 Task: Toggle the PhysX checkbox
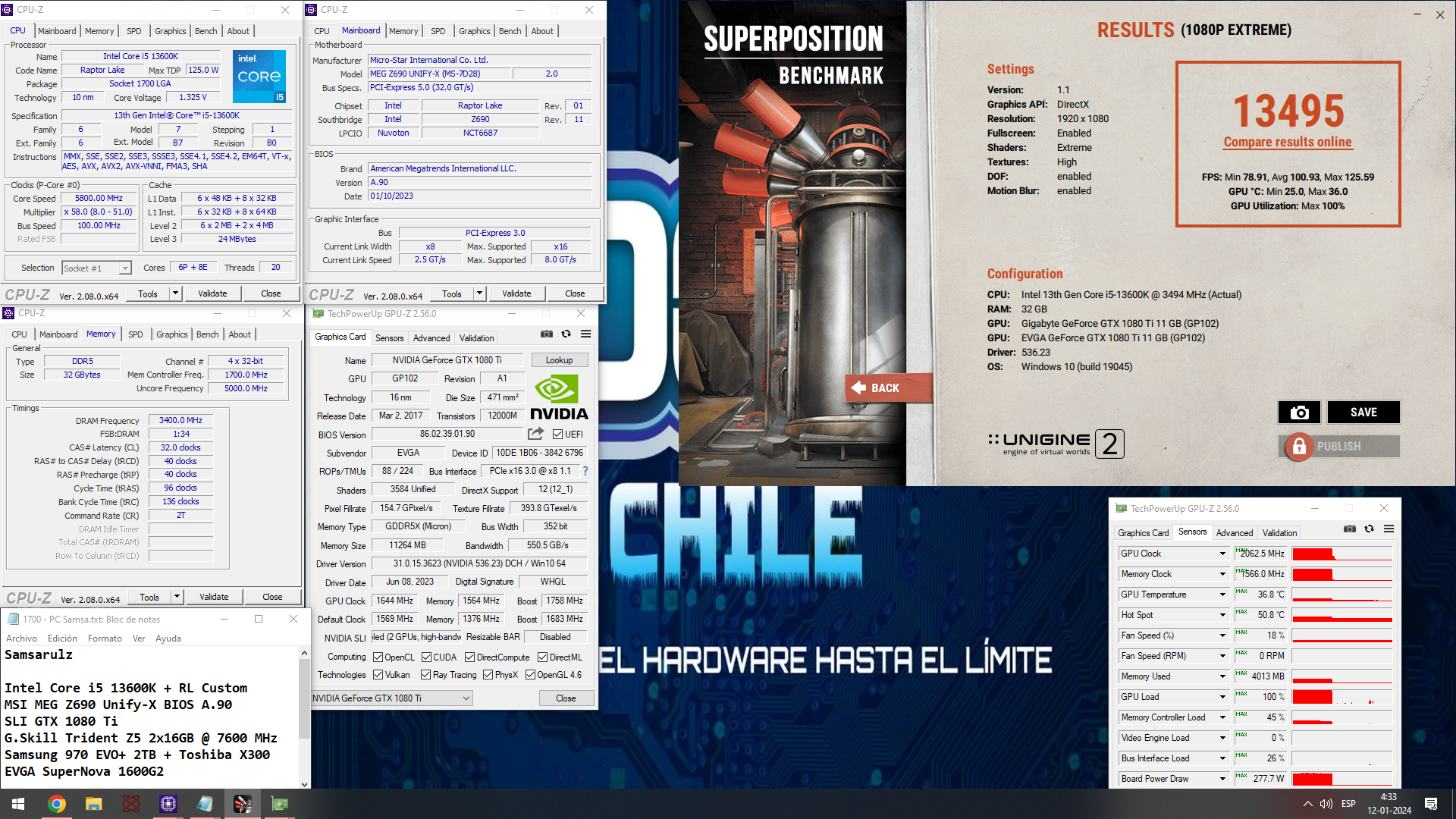coord(488,675)
